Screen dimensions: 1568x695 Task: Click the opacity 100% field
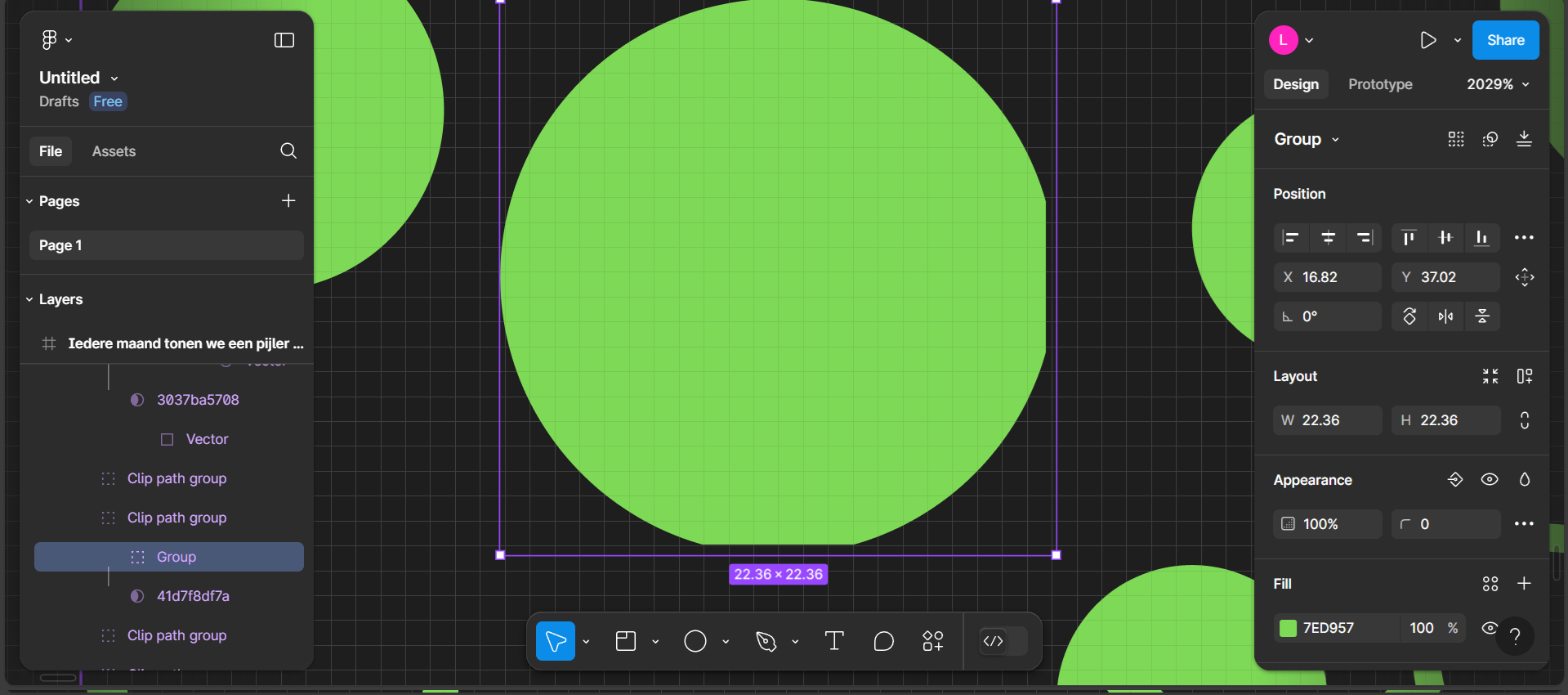[1328, 524]
